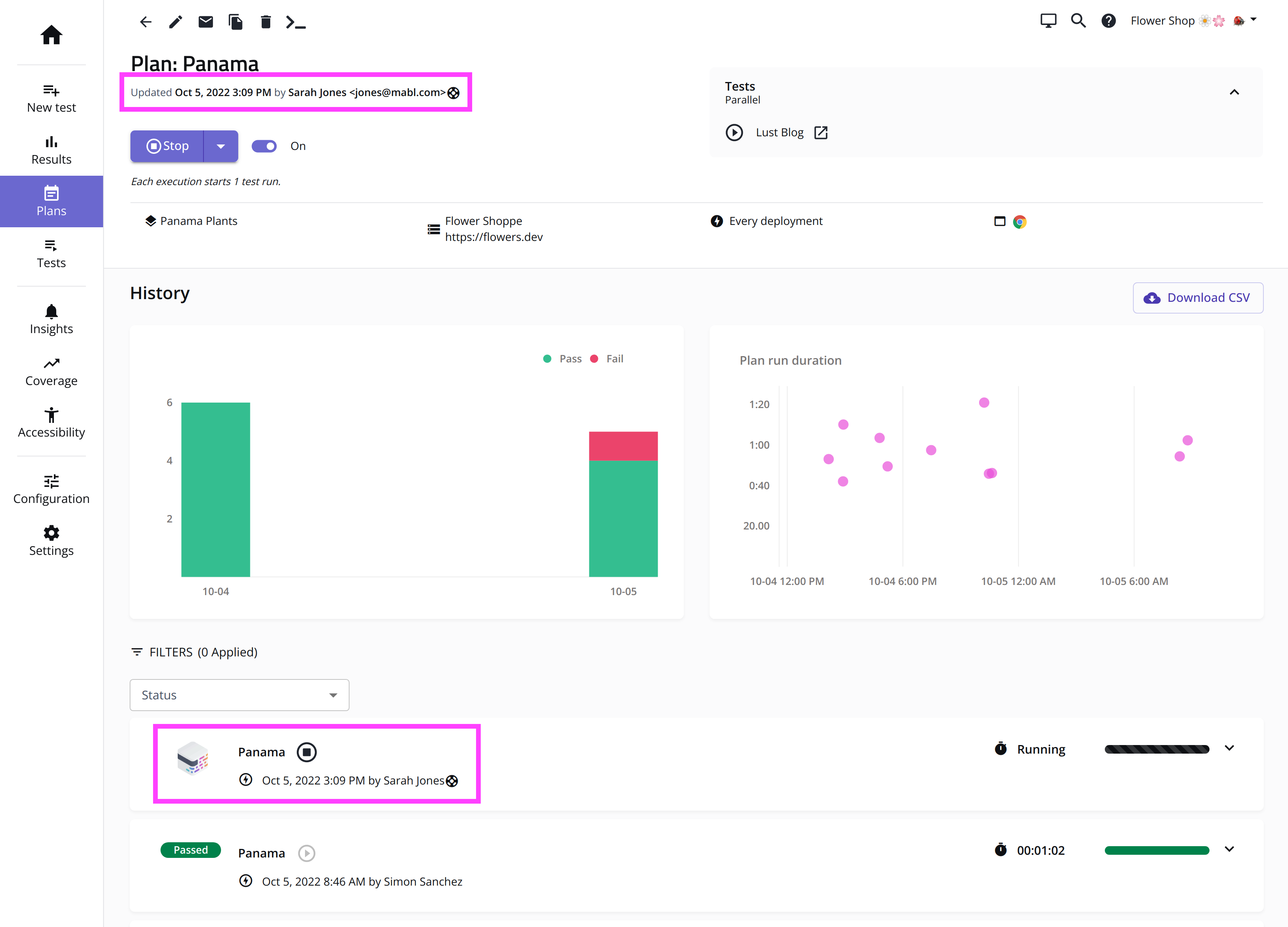Viewport: 1288px width, 927px height.
Task: Click the trash delete plan icon
Action: [265, 22]
